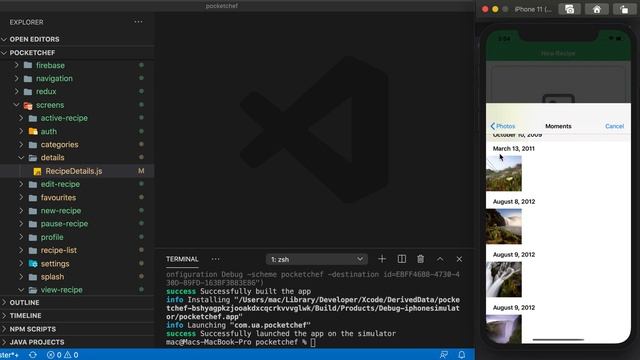Expand the NPM SCRIPTS section

33,329
